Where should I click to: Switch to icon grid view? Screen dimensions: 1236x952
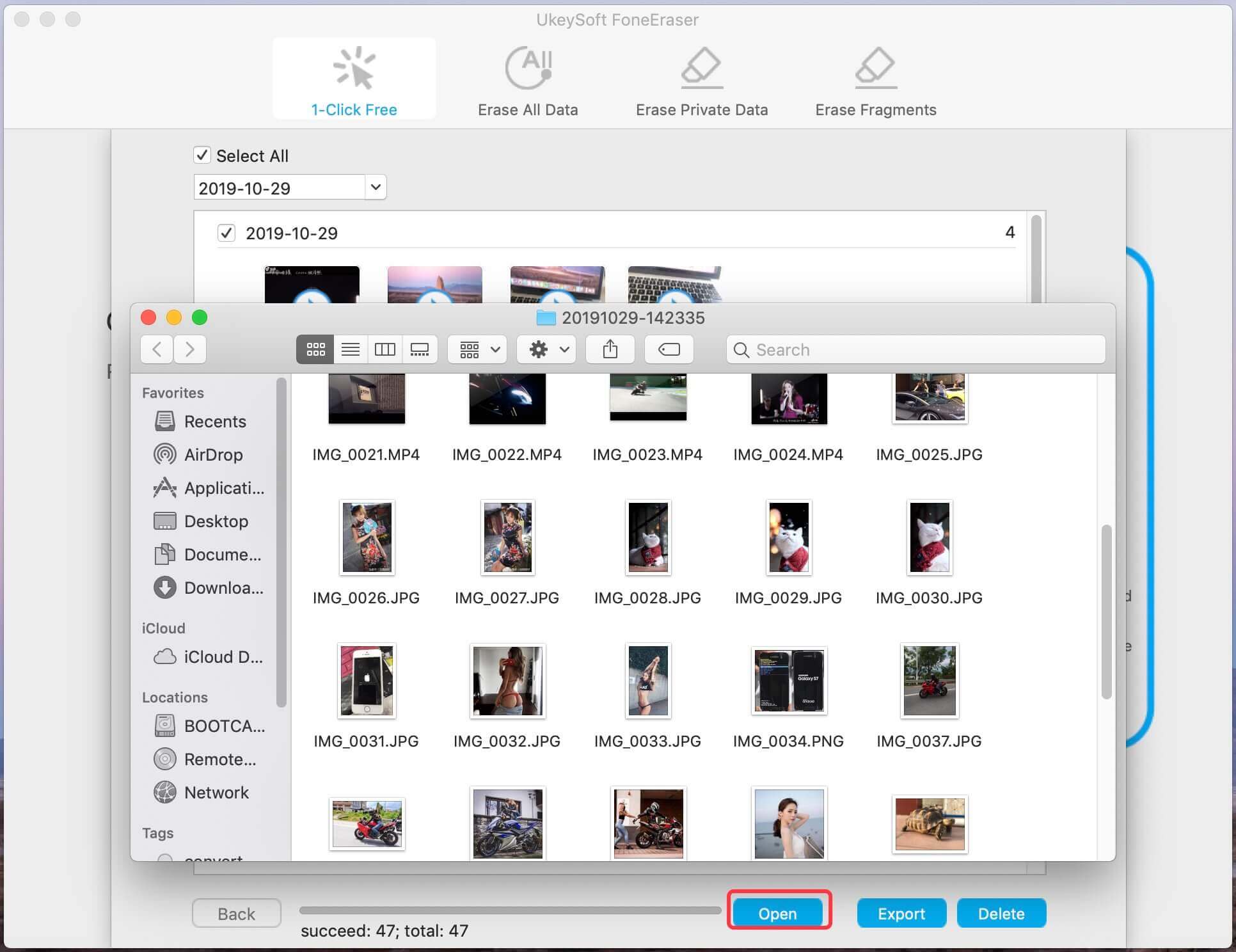314,349
